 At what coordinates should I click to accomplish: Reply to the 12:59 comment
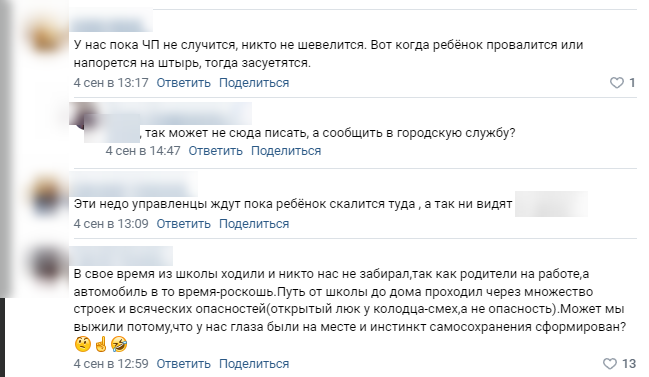pyautogui.click(x=183, y=364)
